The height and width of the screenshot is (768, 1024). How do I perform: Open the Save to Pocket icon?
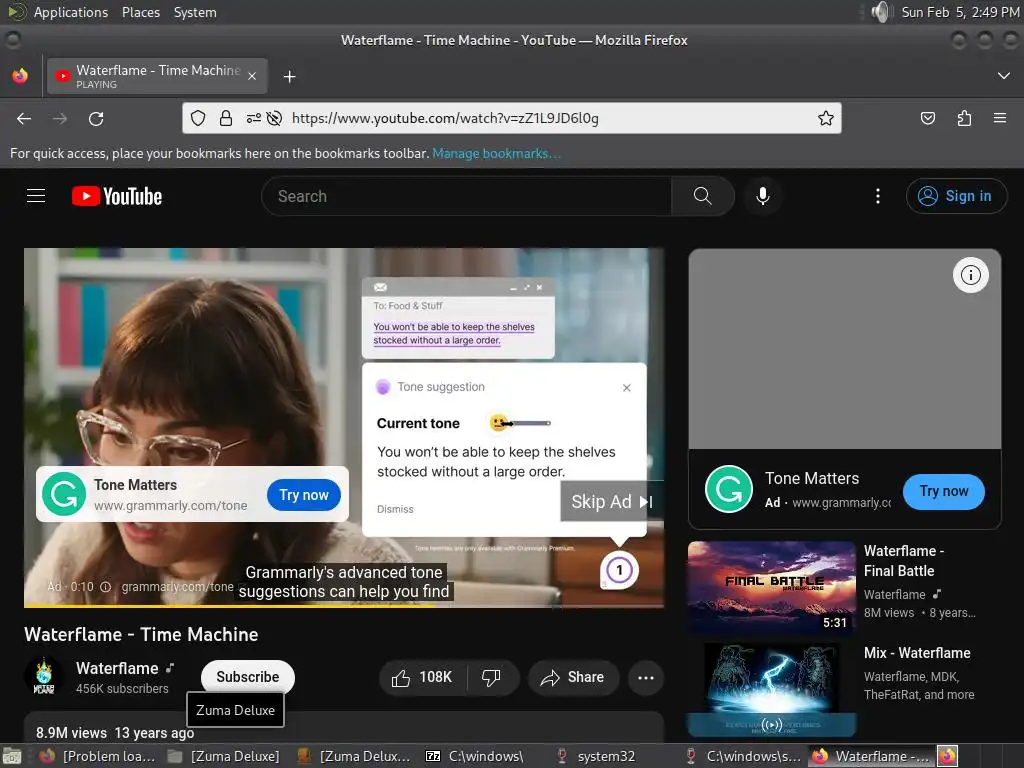927,118
